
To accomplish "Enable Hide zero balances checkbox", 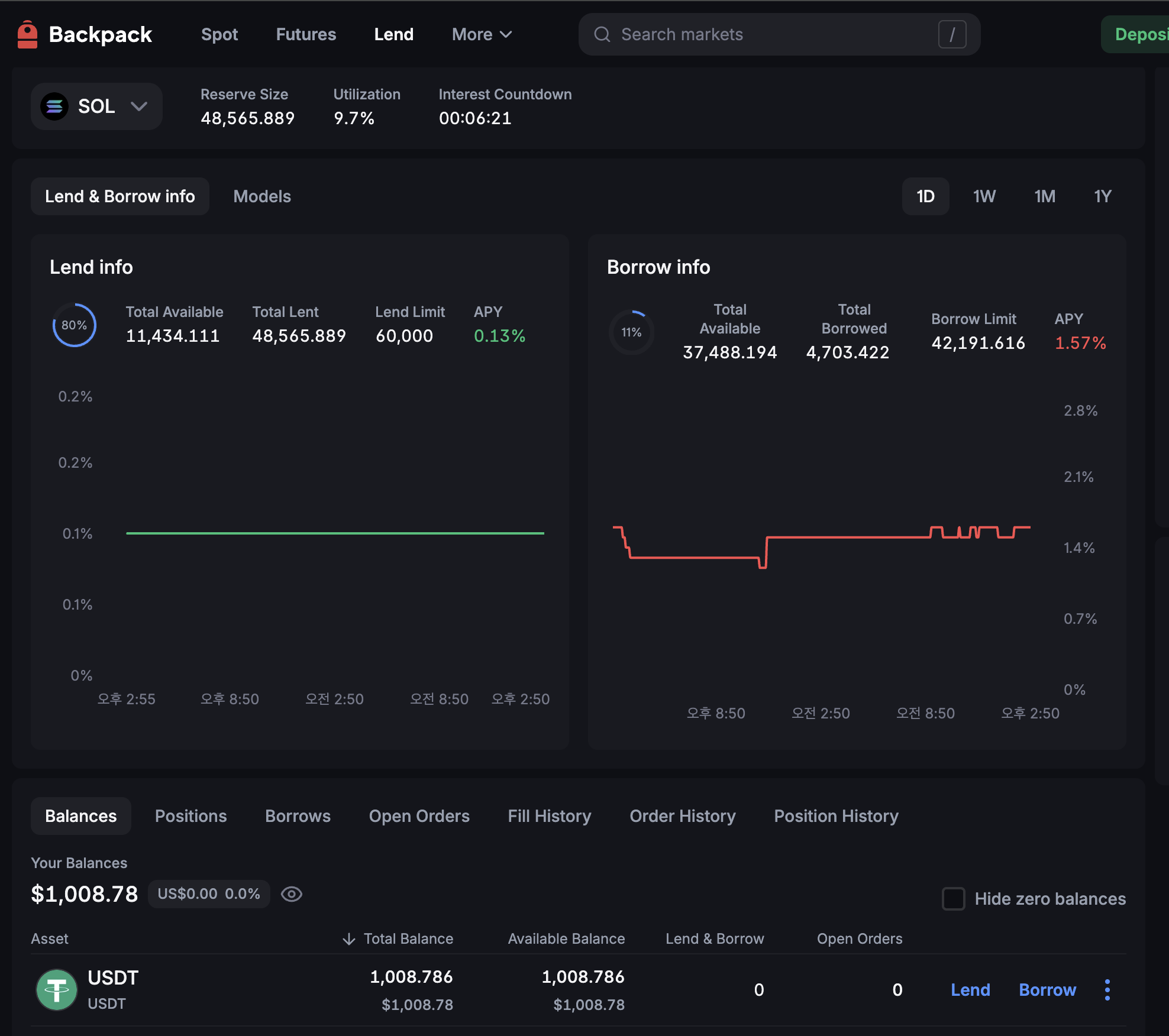I will (x=953, y=899).
